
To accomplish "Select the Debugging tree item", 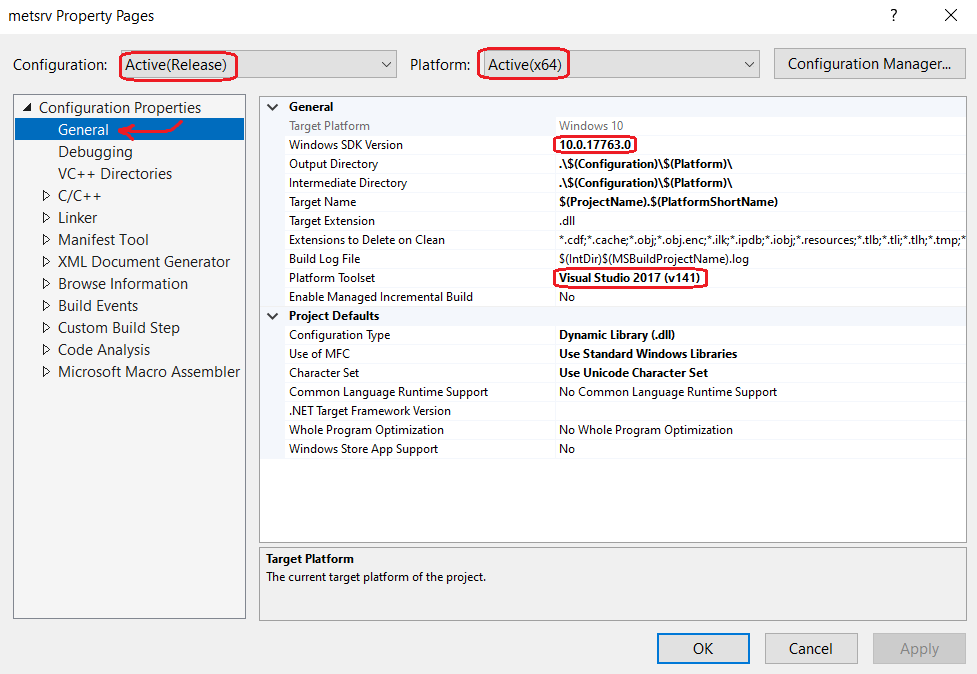I will pos(95,152).
